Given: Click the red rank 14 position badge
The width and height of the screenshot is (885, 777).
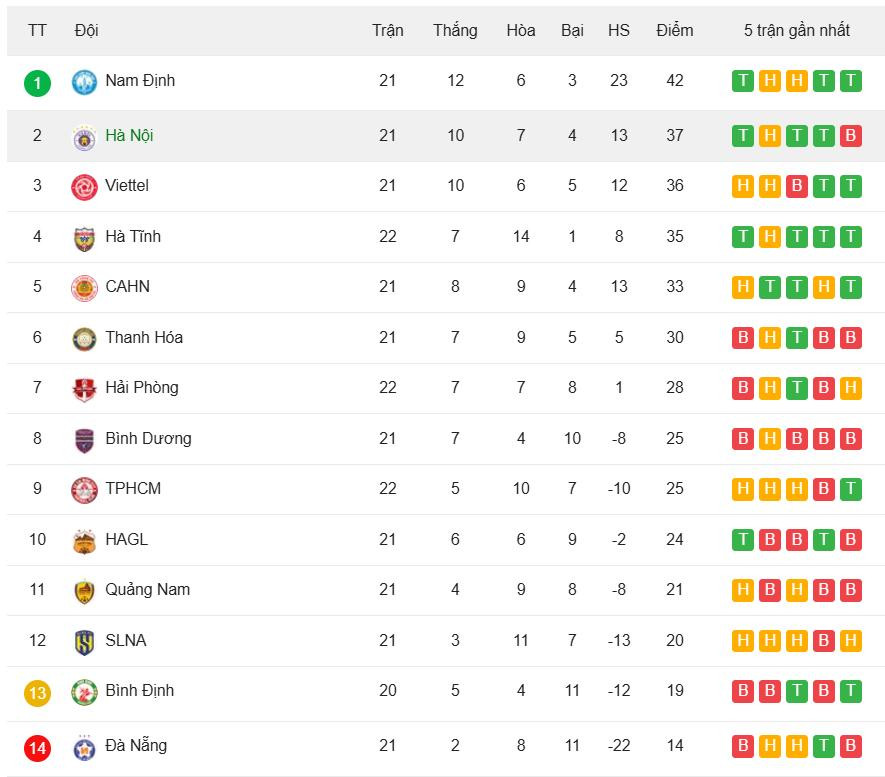Looking at the screenshot, I should click(37, 747).
